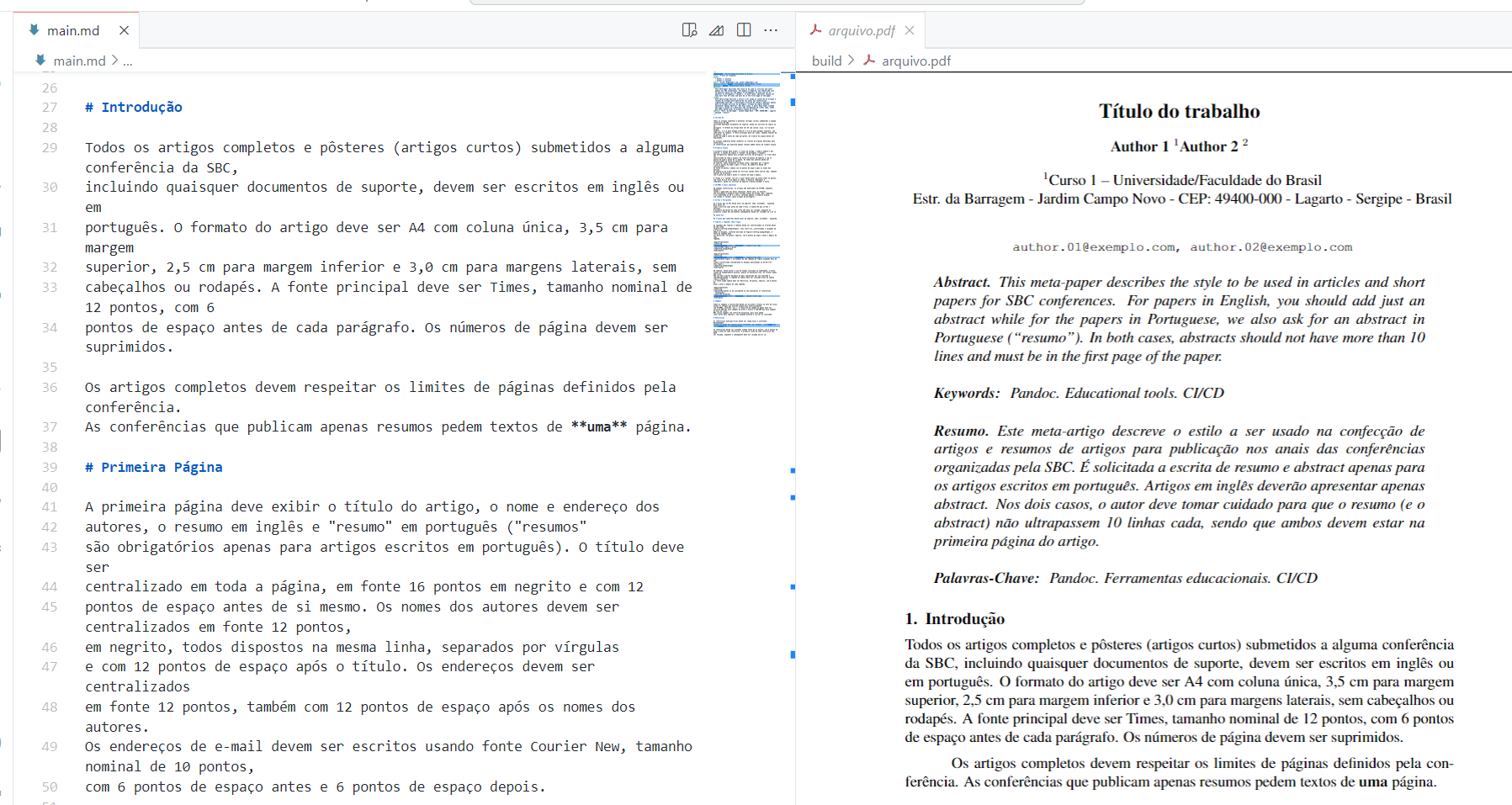Open the Markdown preview to the side

click(x=689, y=29)
